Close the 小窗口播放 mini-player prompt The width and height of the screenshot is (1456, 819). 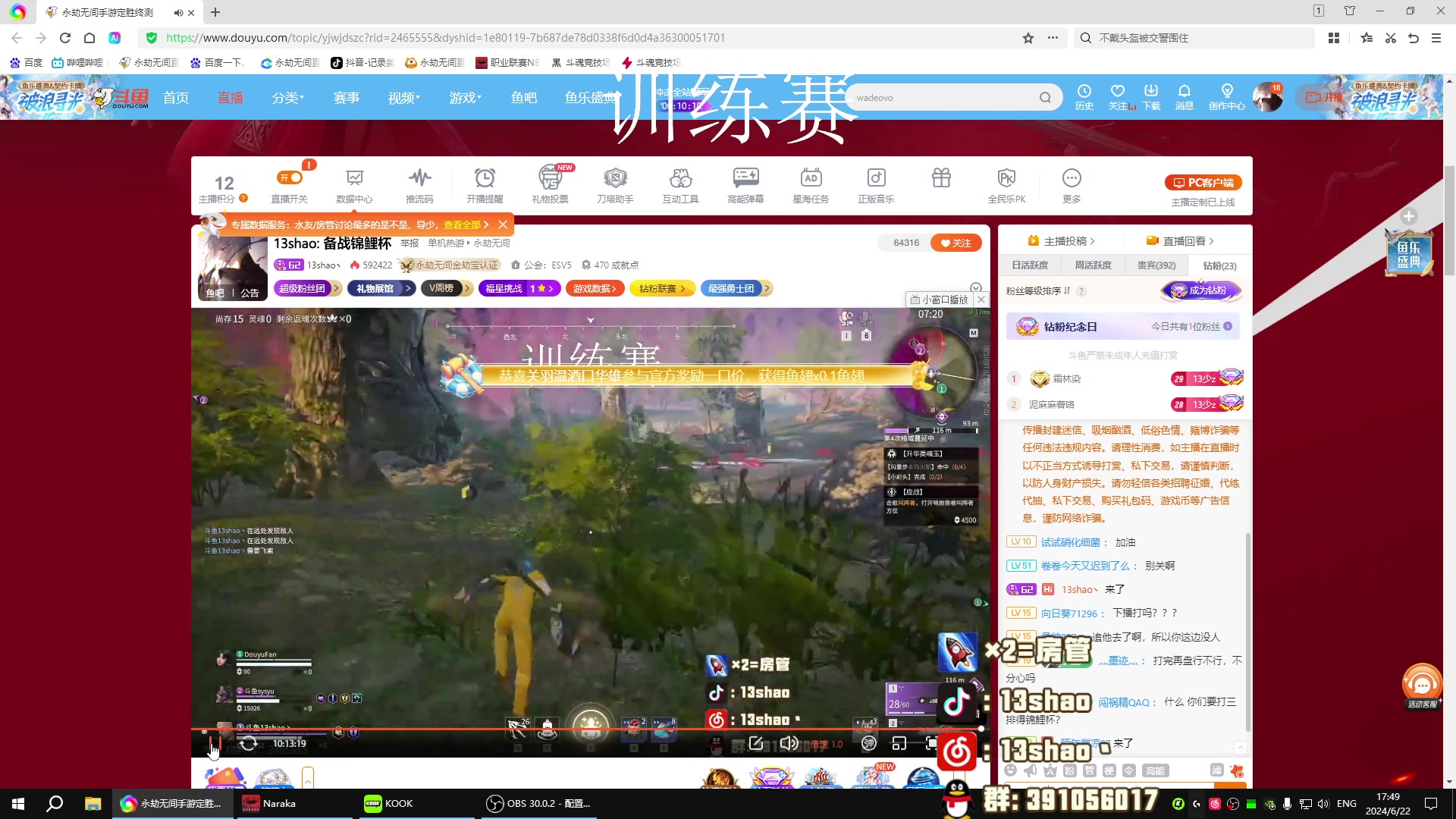[x=981, y=300]
